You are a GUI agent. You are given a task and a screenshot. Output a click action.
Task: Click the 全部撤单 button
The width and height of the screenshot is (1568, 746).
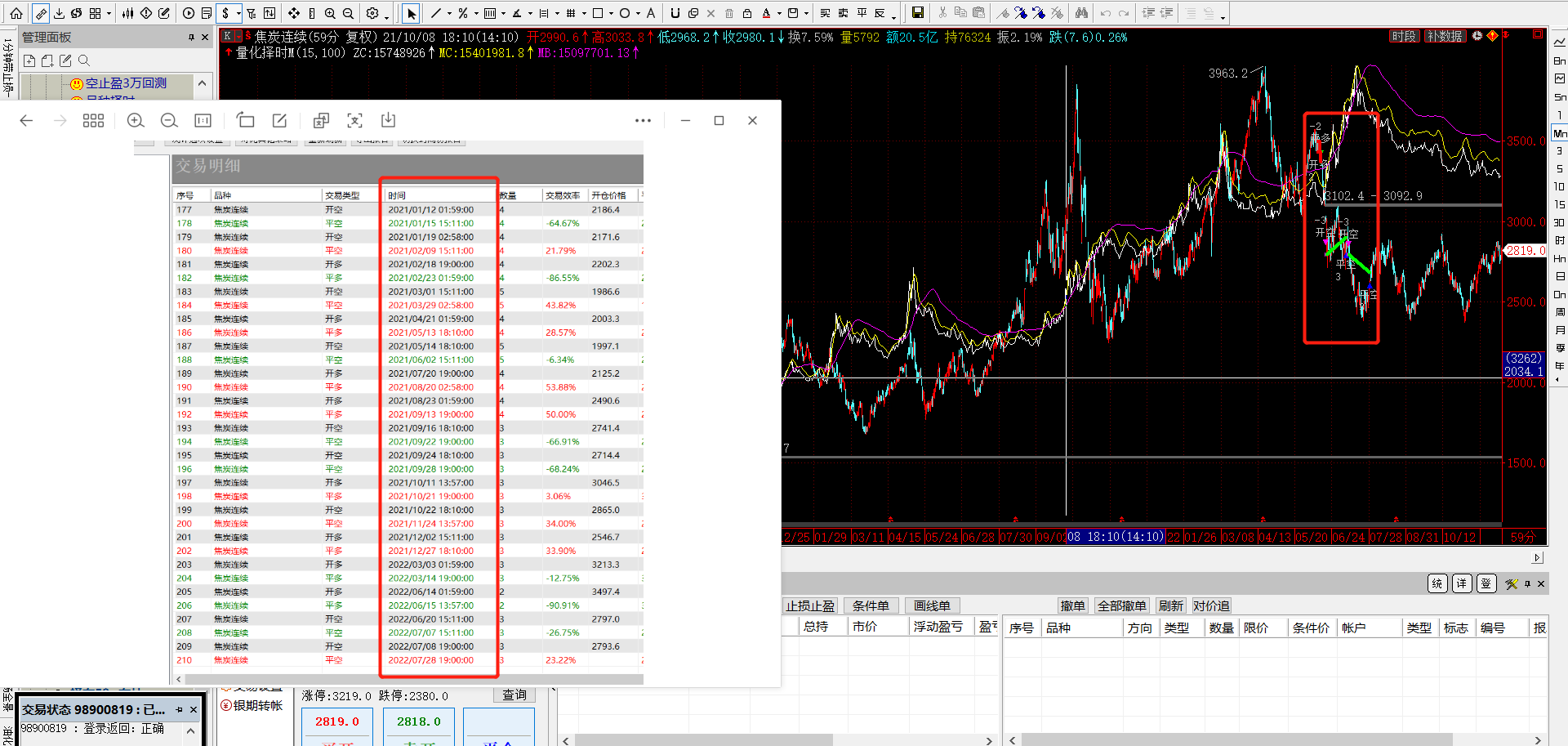tap(1122, 605)
